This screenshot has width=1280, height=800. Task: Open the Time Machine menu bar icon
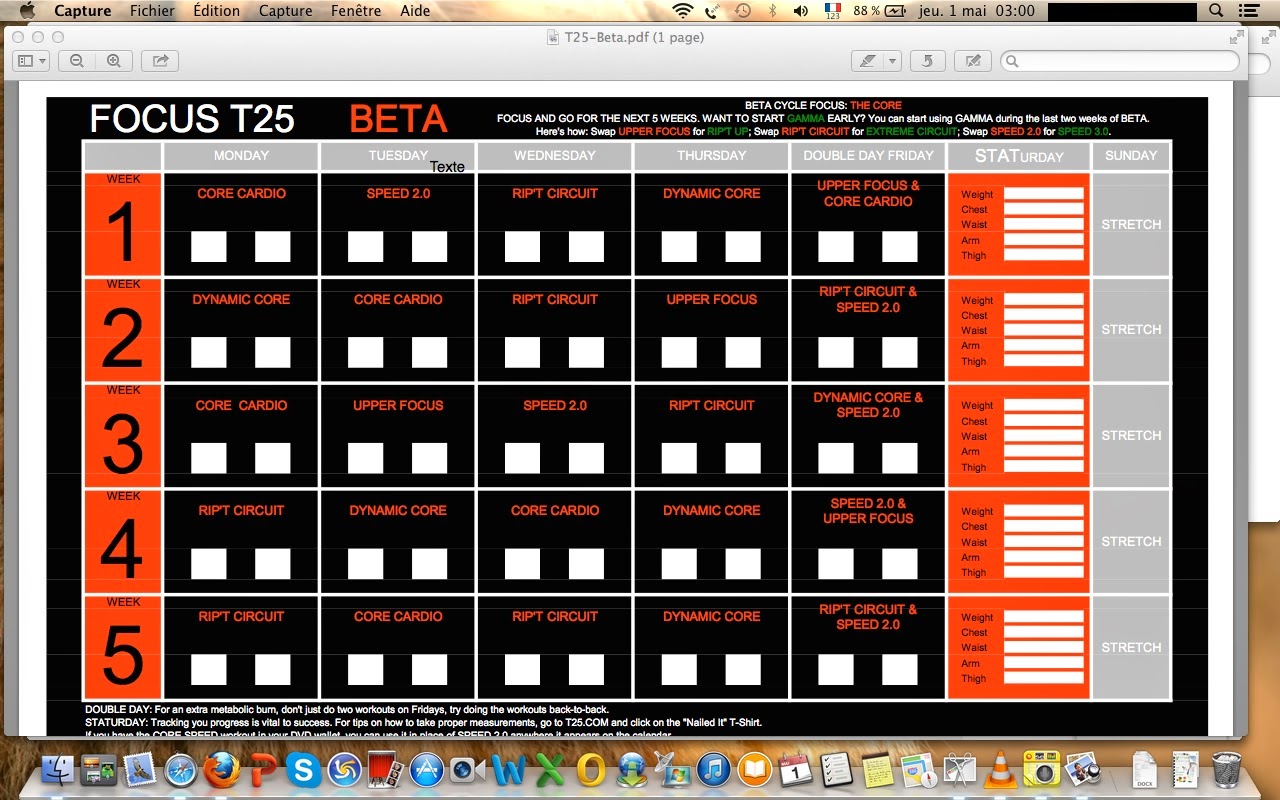pyautogui.click(x=742, y=11)
